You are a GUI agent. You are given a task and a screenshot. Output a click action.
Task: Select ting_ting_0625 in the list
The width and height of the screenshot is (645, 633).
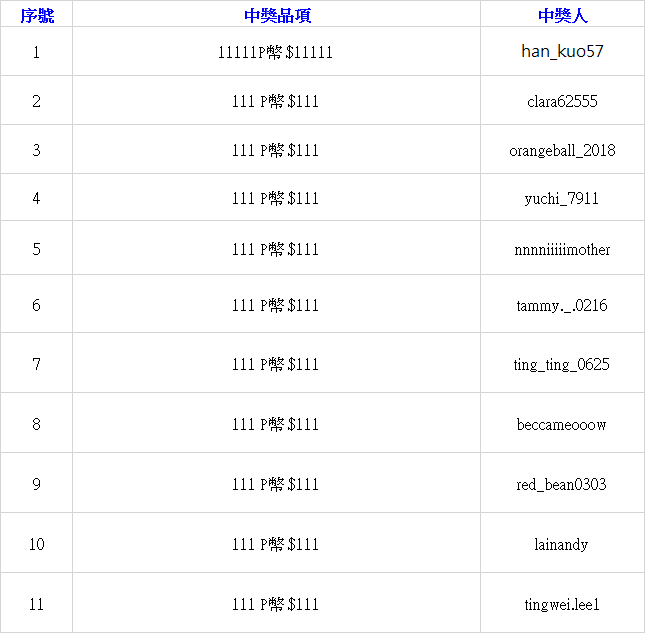(x=562, y=364)
